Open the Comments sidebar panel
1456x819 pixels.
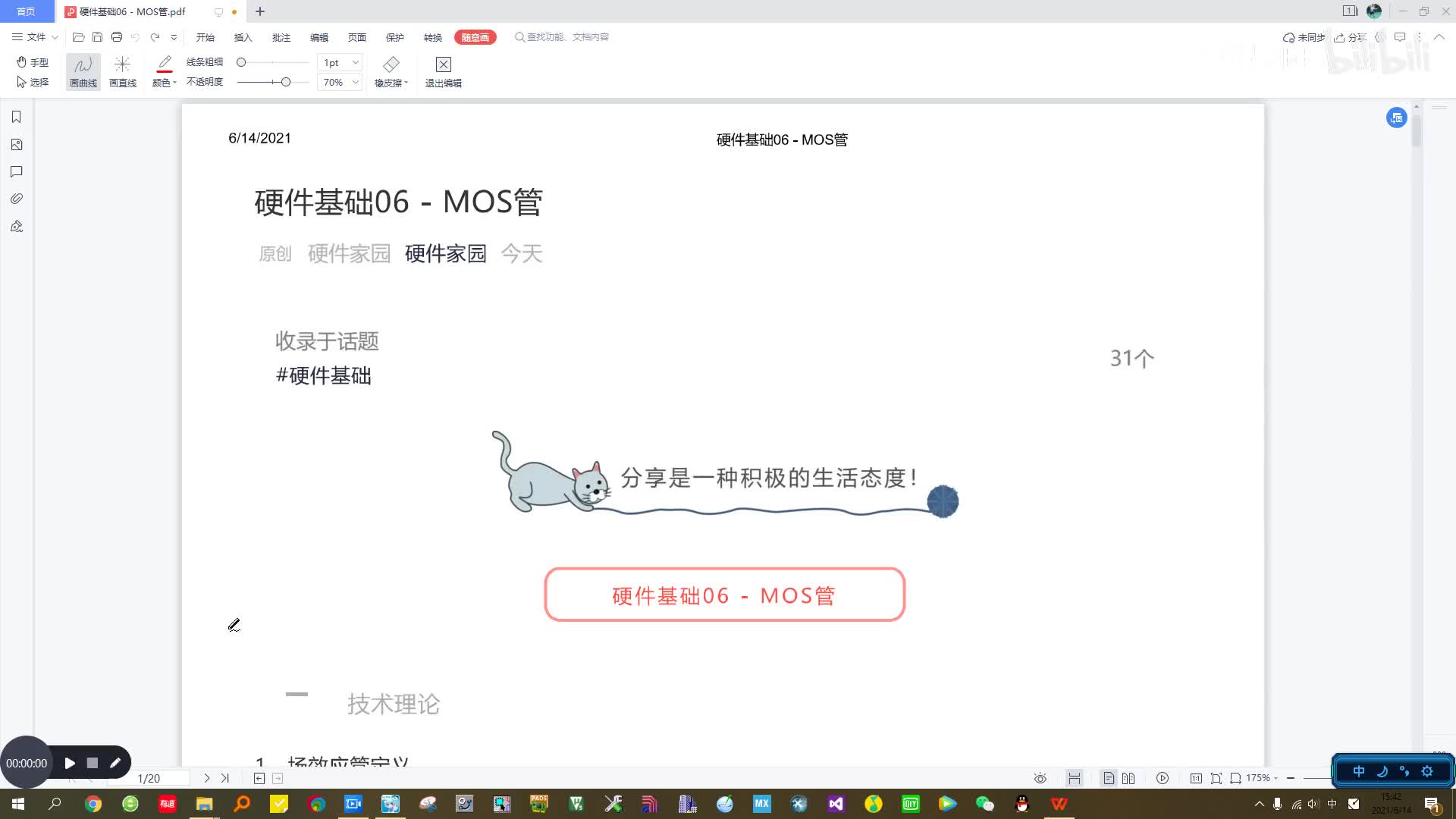click(17, 171)
